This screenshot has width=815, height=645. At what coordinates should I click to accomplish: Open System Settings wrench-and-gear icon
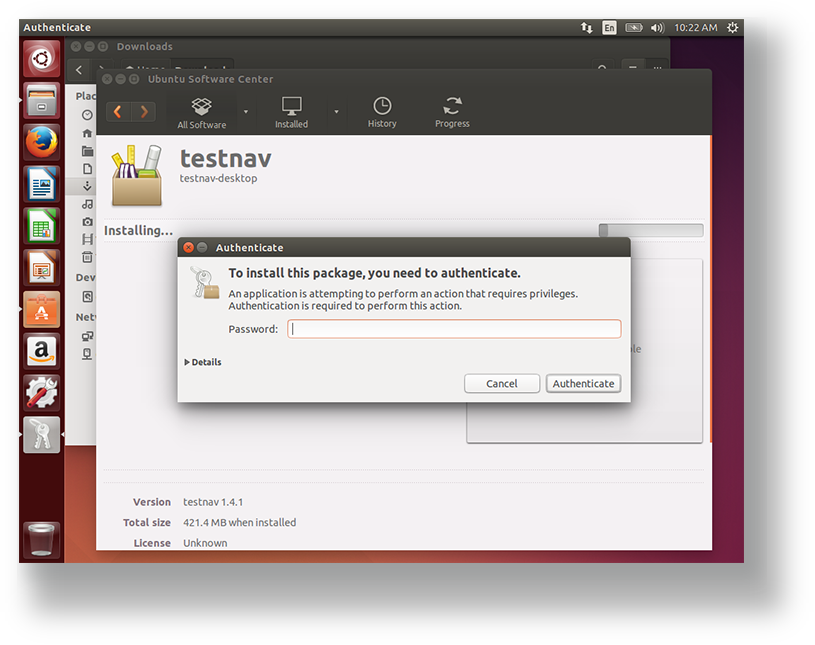(42, 393)
